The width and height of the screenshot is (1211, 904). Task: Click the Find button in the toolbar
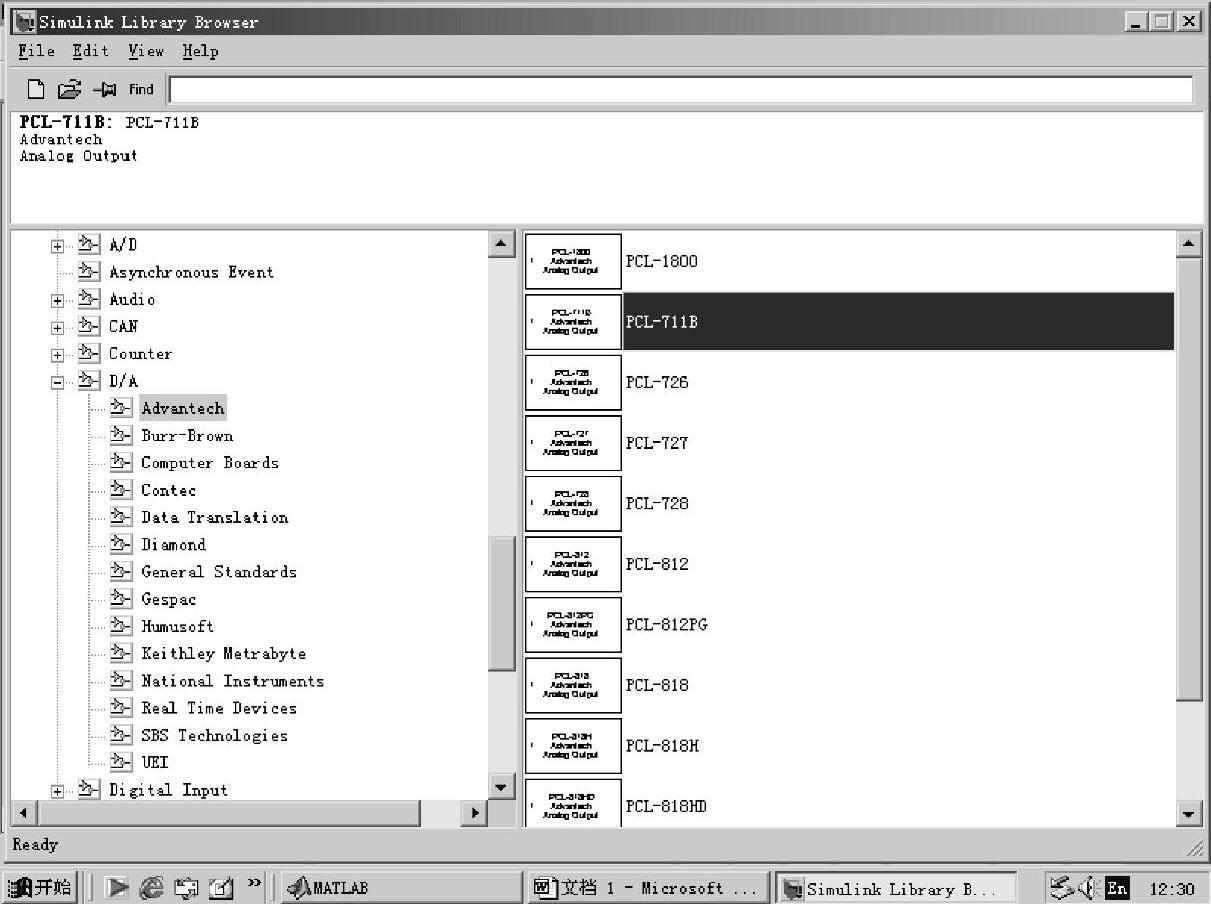(141, 90)
